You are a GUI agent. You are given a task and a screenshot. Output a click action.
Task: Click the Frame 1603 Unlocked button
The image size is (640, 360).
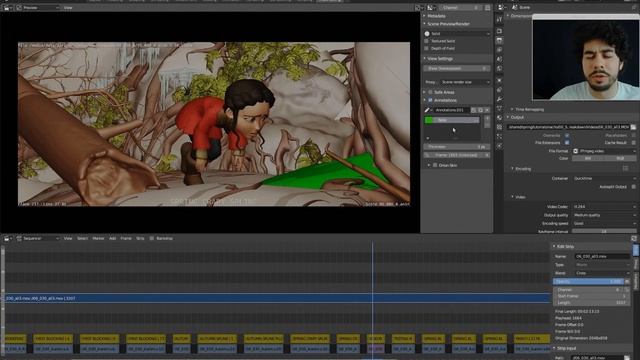pos(454,155)
